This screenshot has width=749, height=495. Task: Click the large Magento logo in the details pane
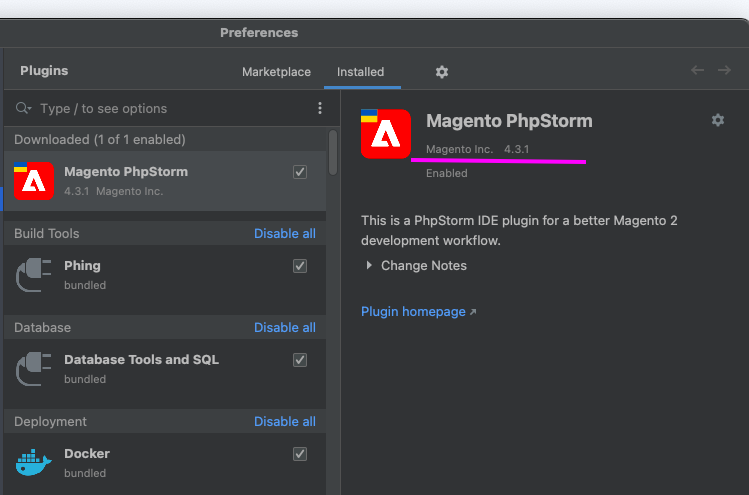(385, 134)
